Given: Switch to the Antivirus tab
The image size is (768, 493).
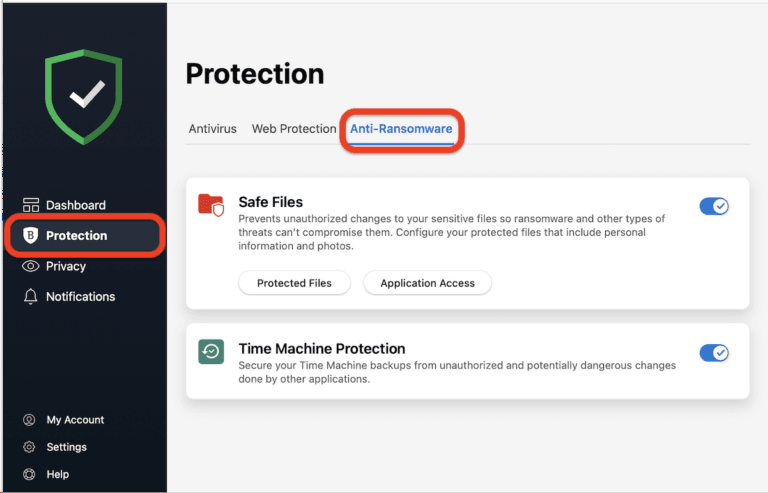Looking at the screenshot, I should 212,129.
